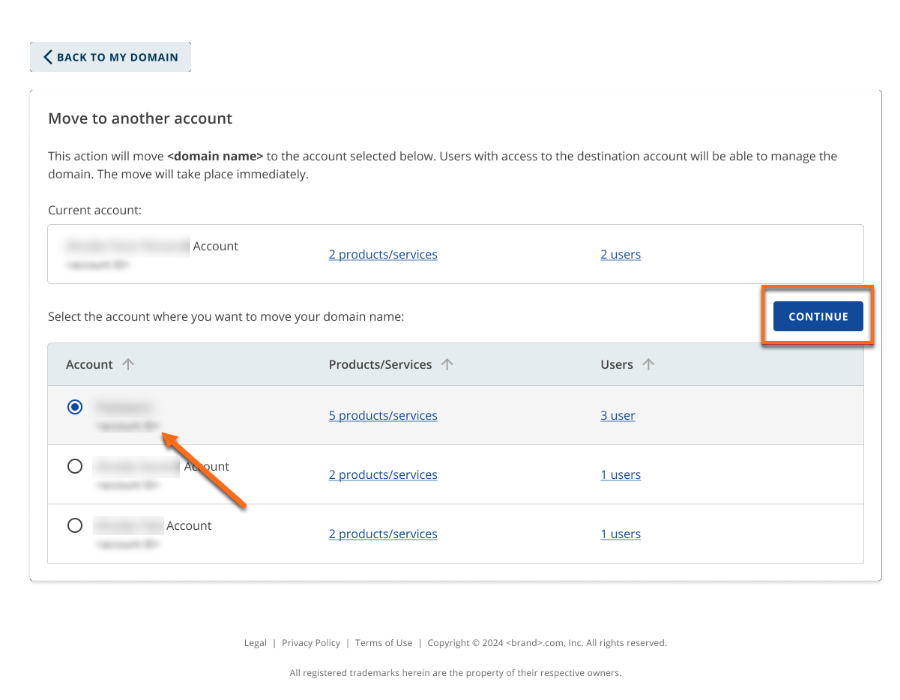The width and height of the screenshot is (900, 700).
Task: Pick the bottom account radio button
Action: tap(75, 525)
